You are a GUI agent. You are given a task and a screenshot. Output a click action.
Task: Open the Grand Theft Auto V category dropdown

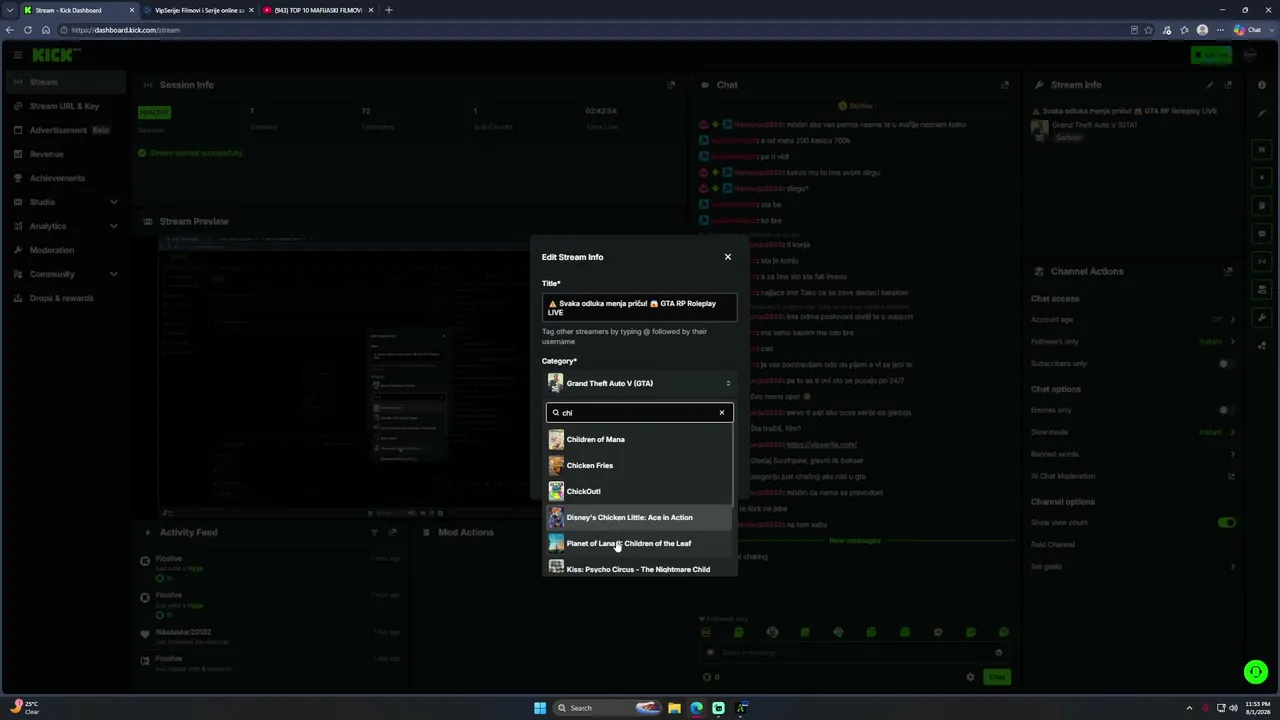639,383
